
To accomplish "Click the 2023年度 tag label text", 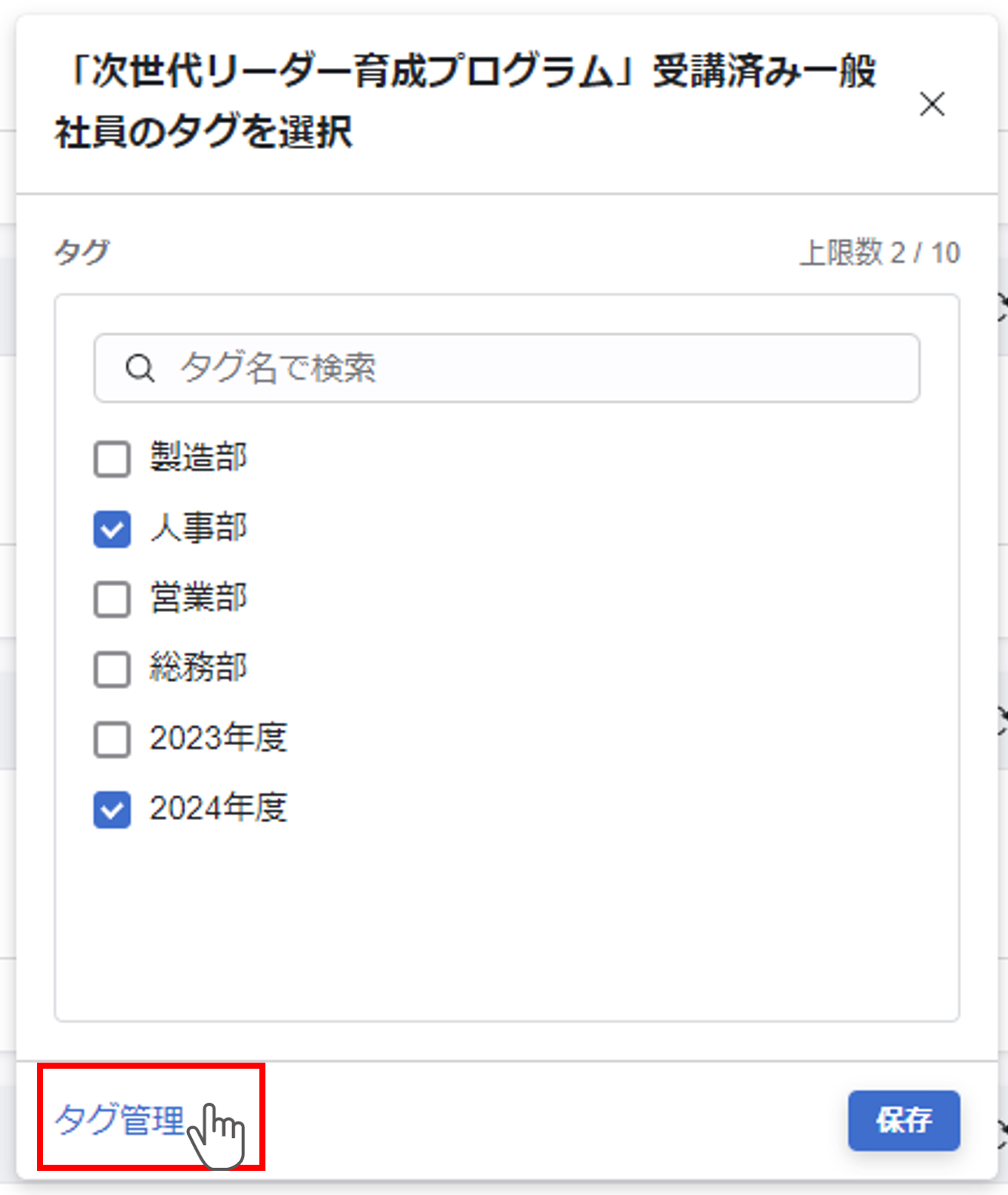I will (219, 737).
